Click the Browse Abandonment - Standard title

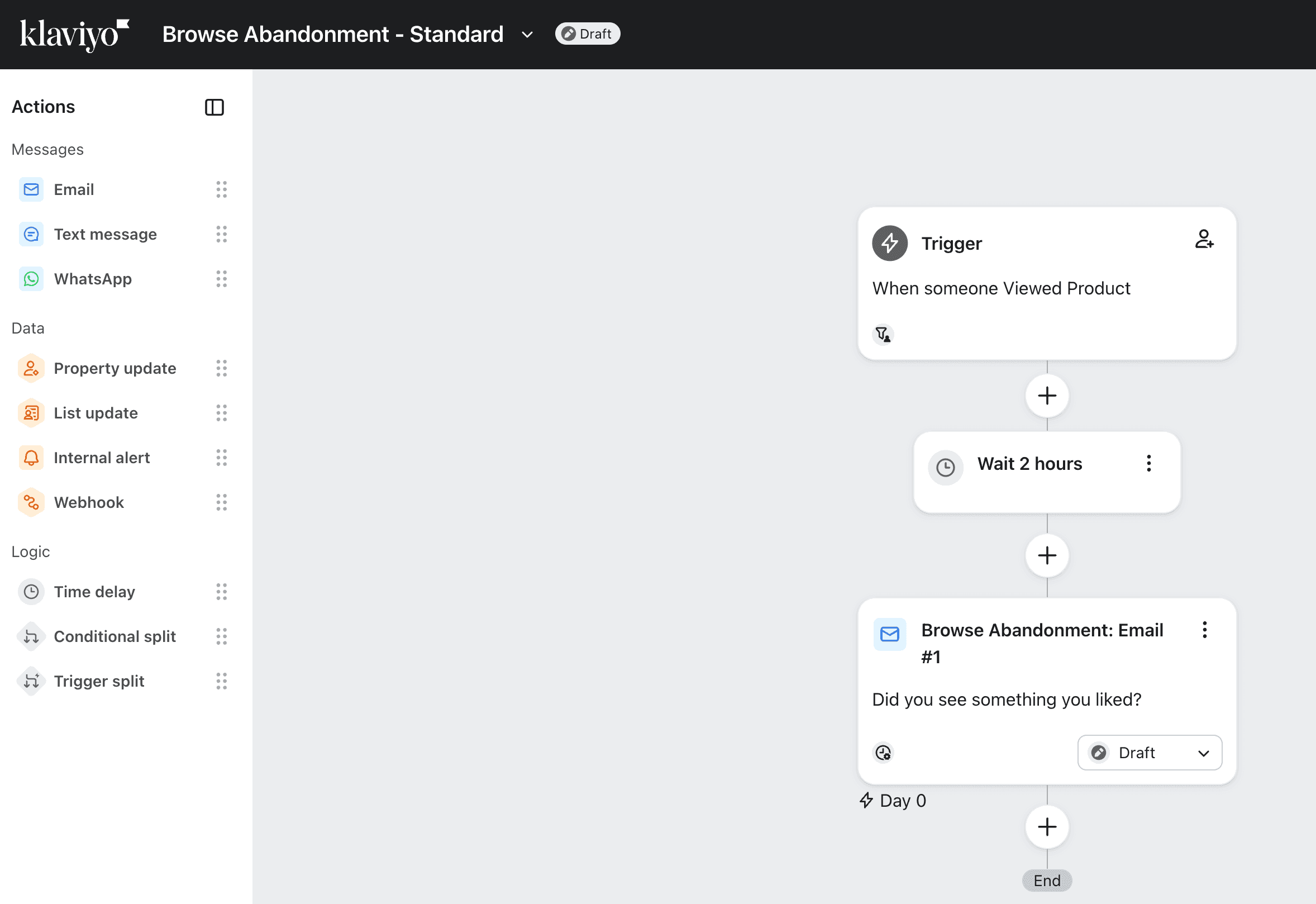tap(333, 35)
